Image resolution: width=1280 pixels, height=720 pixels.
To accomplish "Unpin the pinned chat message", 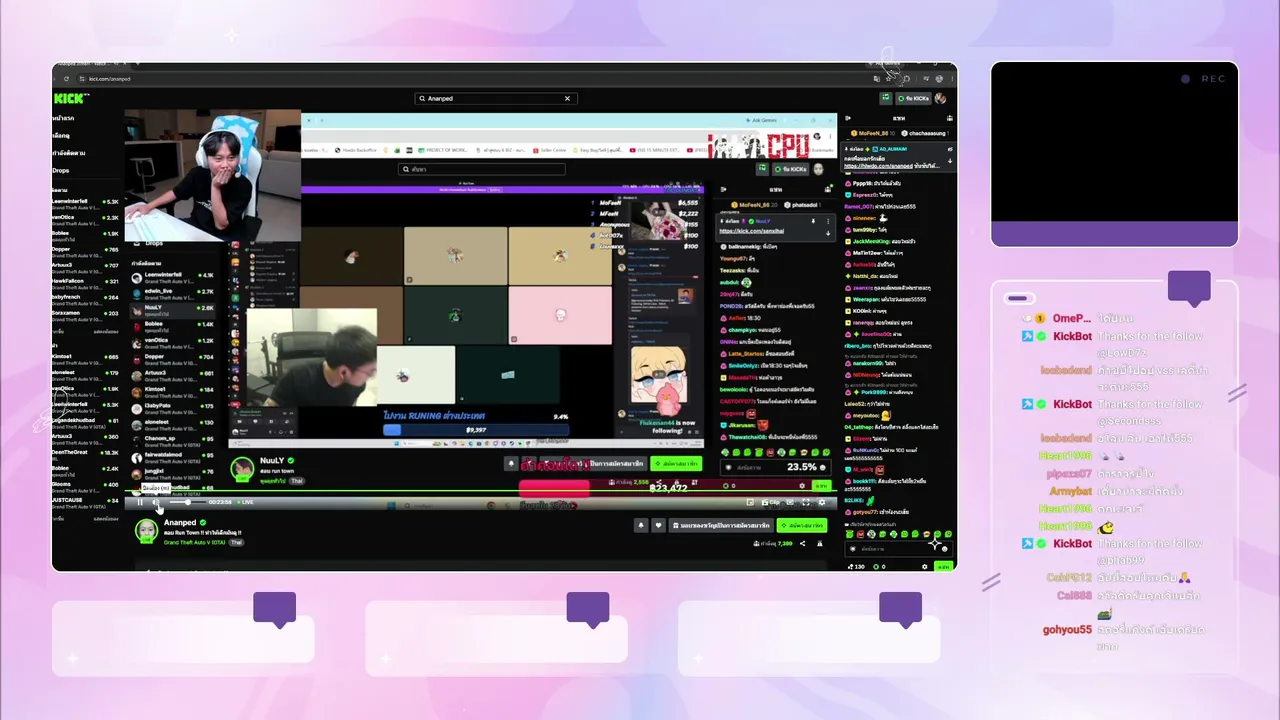I will click(949, 149).
